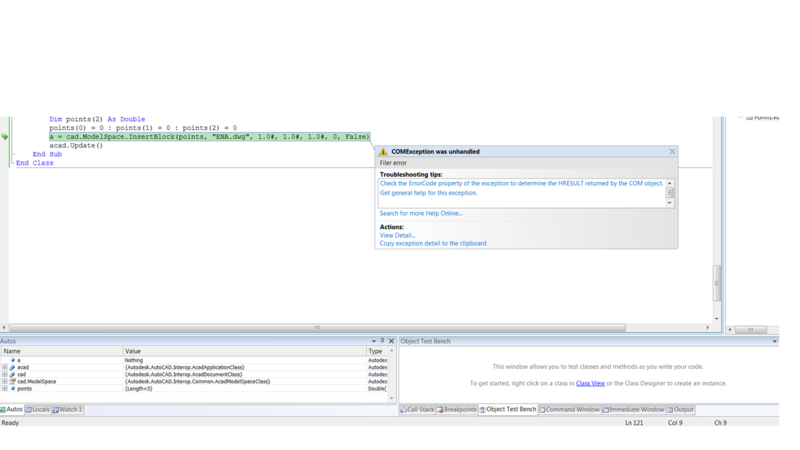Switch to the Call Stack tab

coord(417,410)
